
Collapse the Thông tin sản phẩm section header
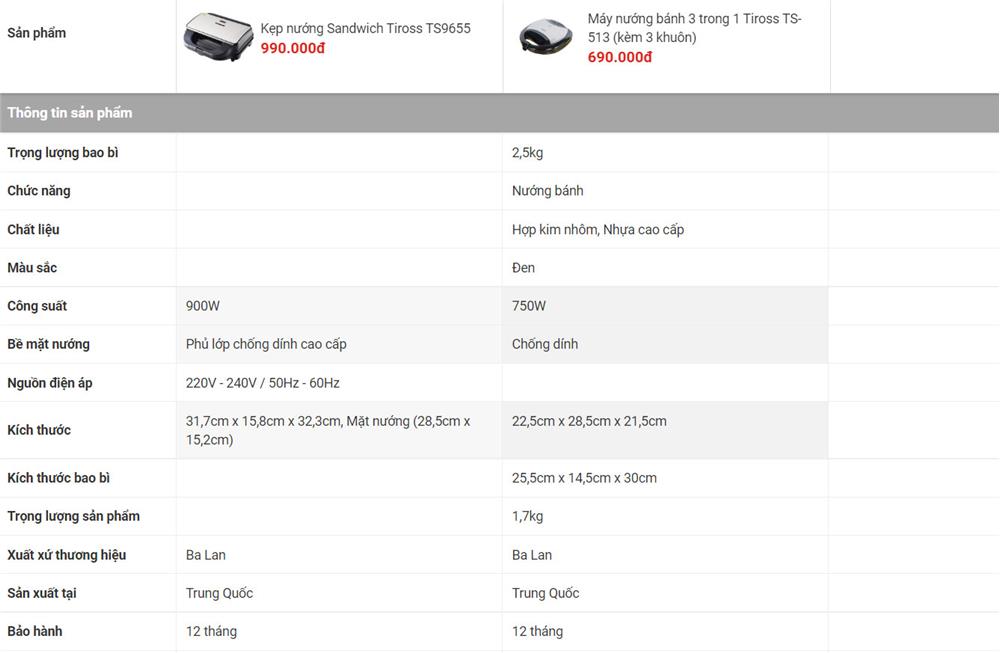[70, 113]
